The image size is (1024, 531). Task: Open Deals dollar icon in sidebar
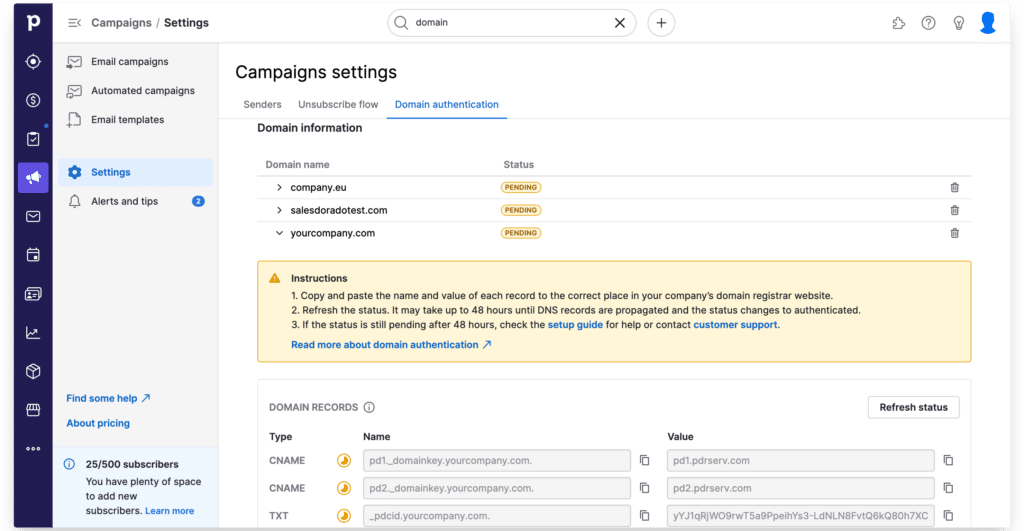click(x=33, y=100)
